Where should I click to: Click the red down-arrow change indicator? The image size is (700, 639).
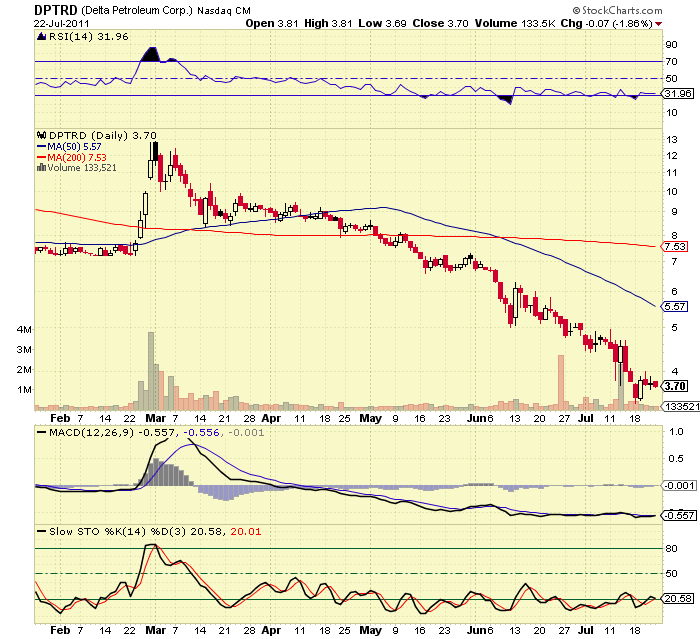pos(658,24)
